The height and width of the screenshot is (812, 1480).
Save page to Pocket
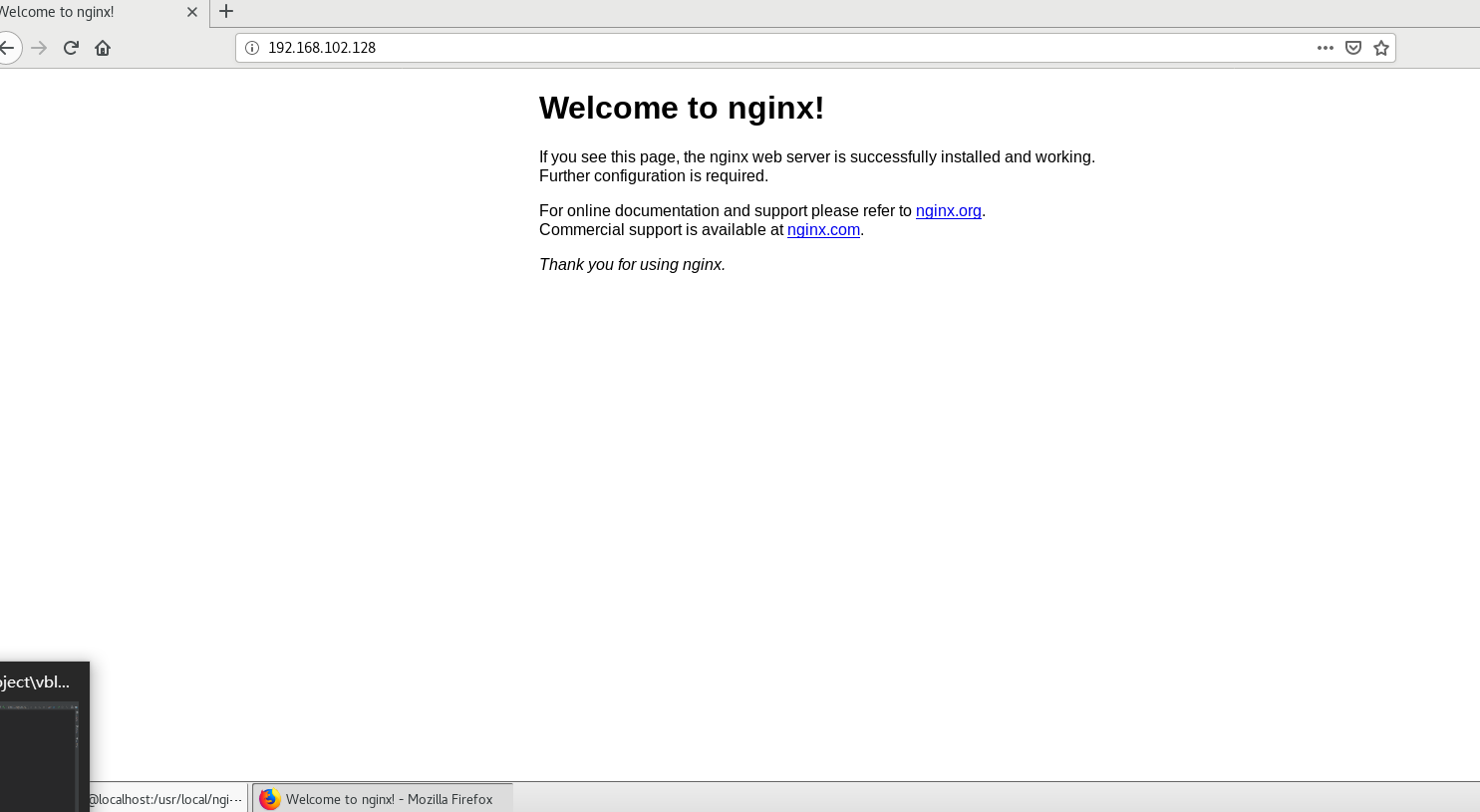point(1353,48)
